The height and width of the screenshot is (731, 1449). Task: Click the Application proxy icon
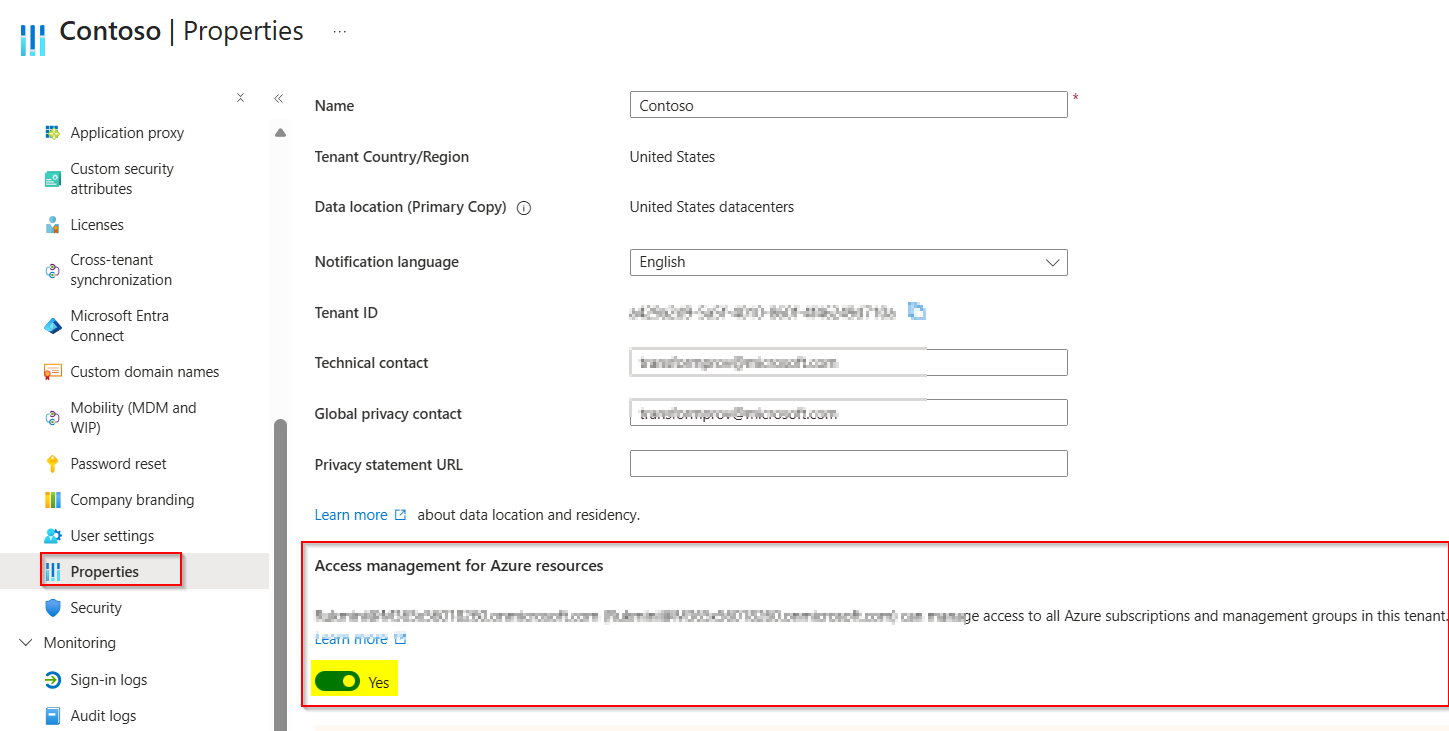pos(53,133)
